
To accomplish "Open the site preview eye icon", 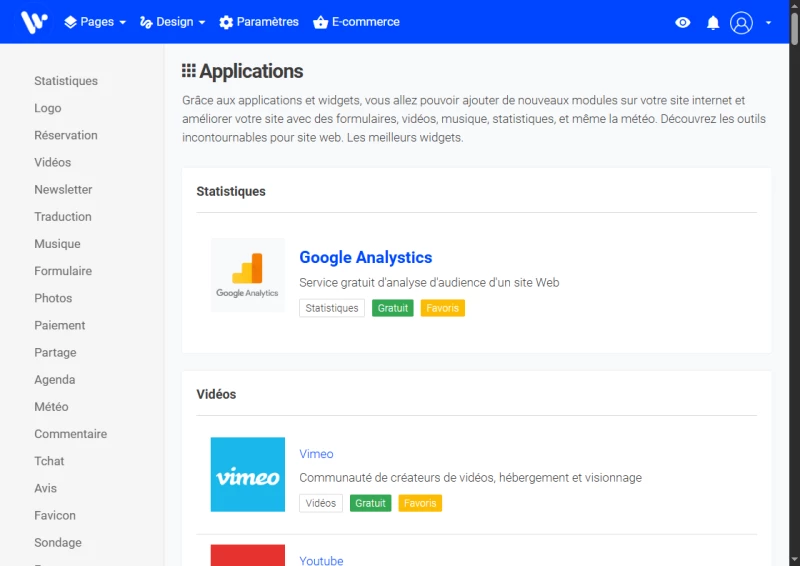I will pos(683,22).
